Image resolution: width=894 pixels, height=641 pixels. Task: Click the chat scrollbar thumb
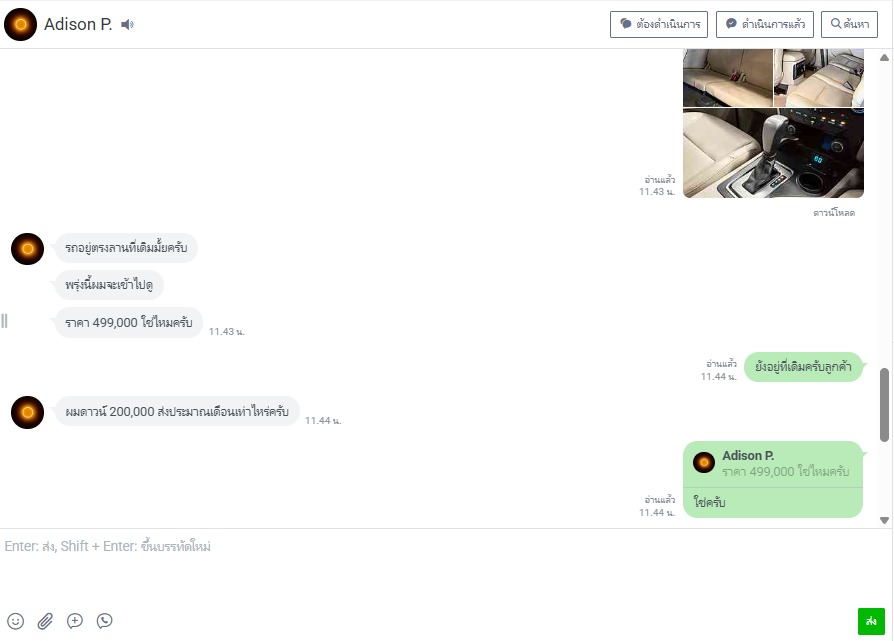(x=884, y=405)
